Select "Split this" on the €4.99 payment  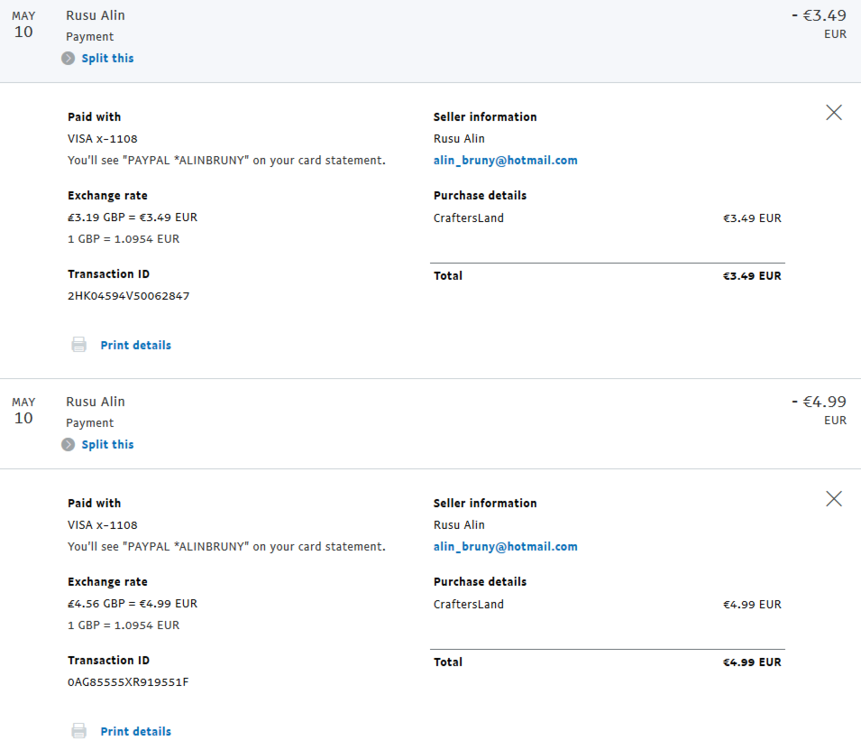[x=107, y=444]
